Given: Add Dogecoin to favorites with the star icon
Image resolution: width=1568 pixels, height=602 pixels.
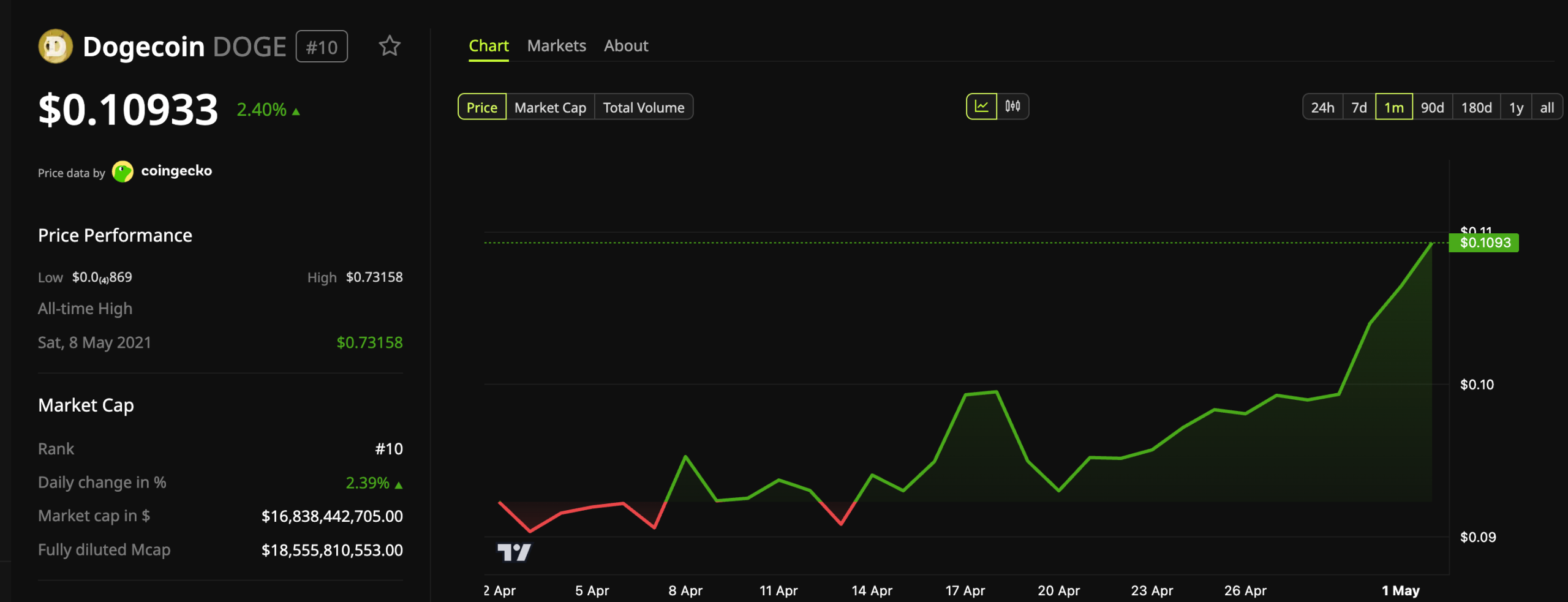Looking at the screenshot, I should pos(390,46).
